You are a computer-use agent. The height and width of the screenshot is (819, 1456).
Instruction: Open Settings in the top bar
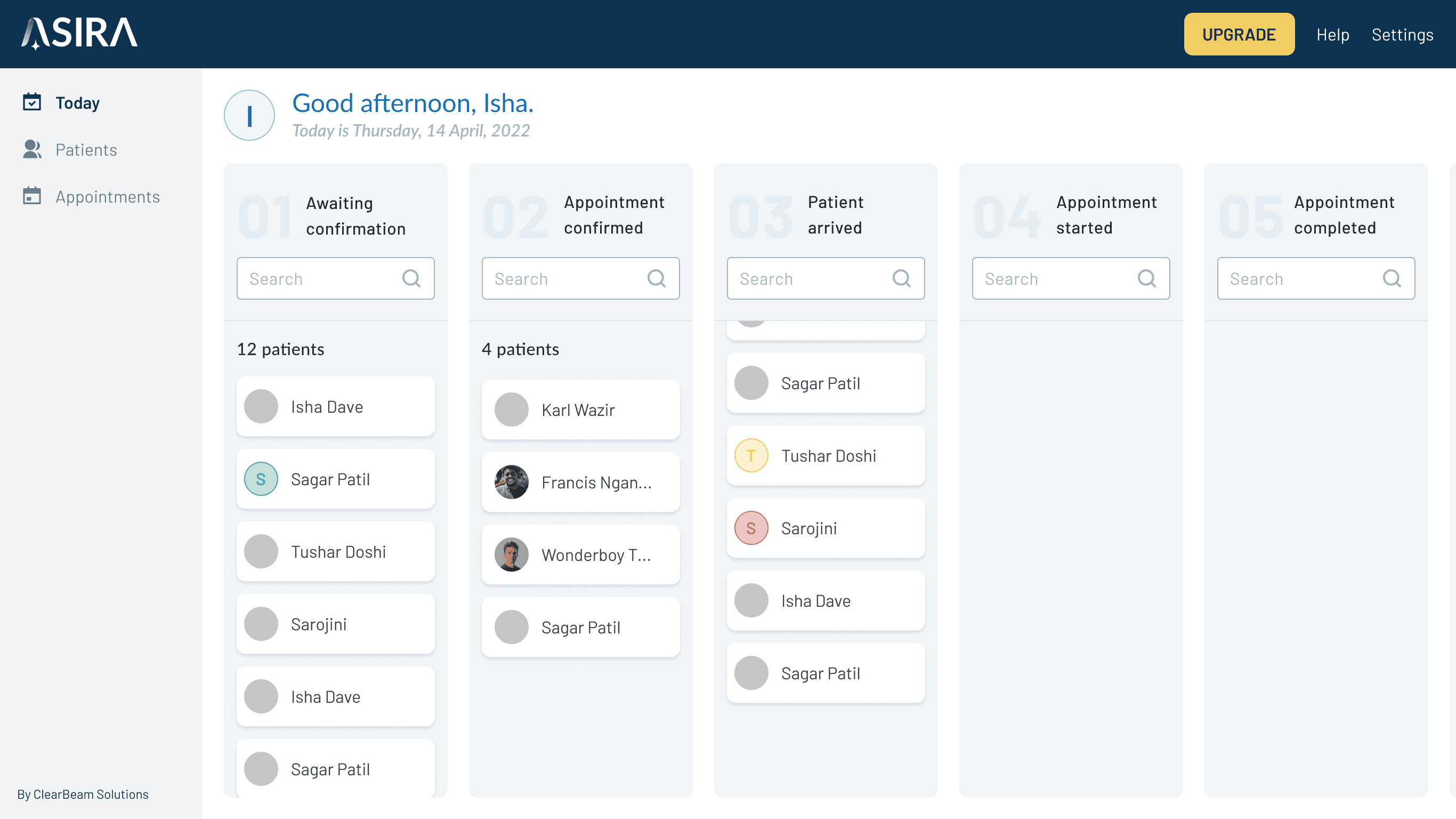click(x=1402, y=35)
